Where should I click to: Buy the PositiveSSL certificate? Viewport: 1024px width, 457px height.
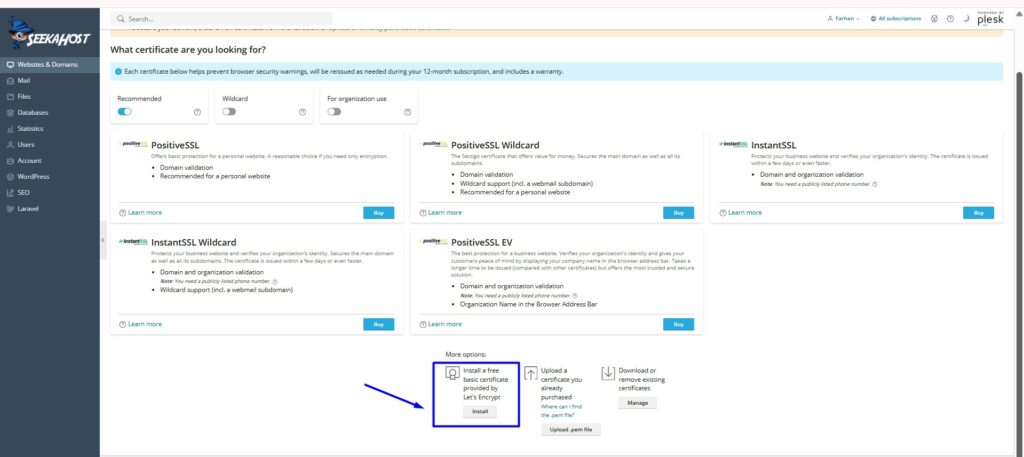pyautogui.click(x=379, y=213)
